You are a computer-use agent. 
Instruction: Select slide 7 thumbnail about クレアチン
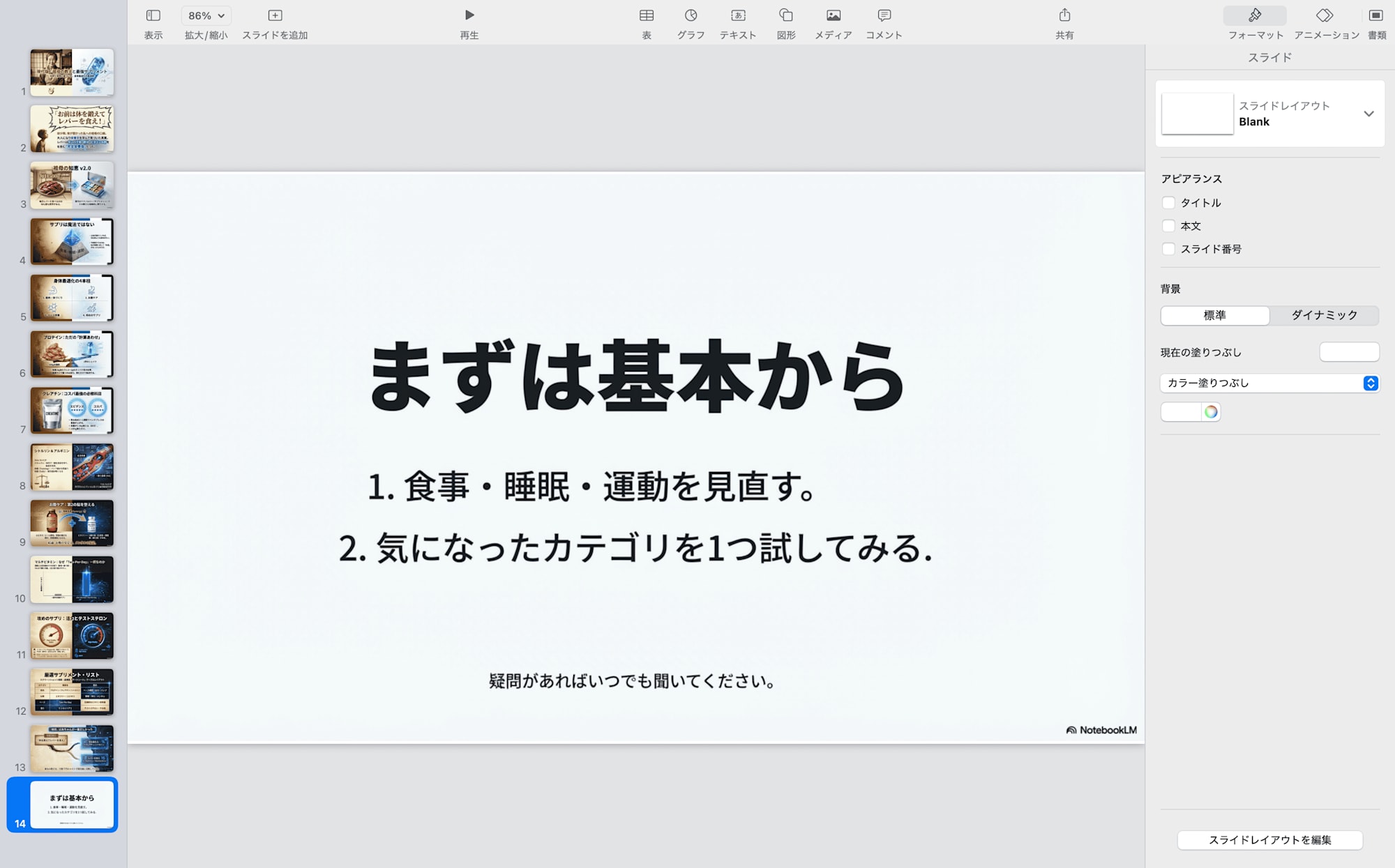[x=71, y=410]
